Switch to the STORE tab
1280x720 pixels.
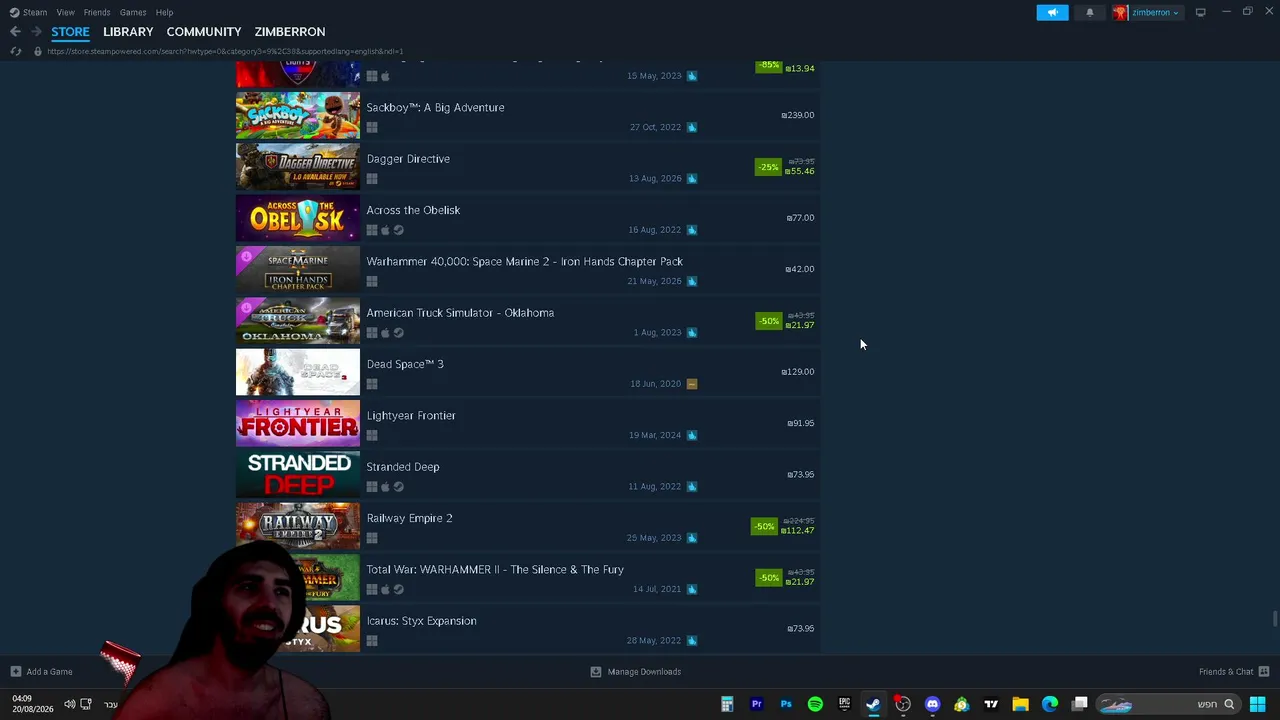pos(70,32)
